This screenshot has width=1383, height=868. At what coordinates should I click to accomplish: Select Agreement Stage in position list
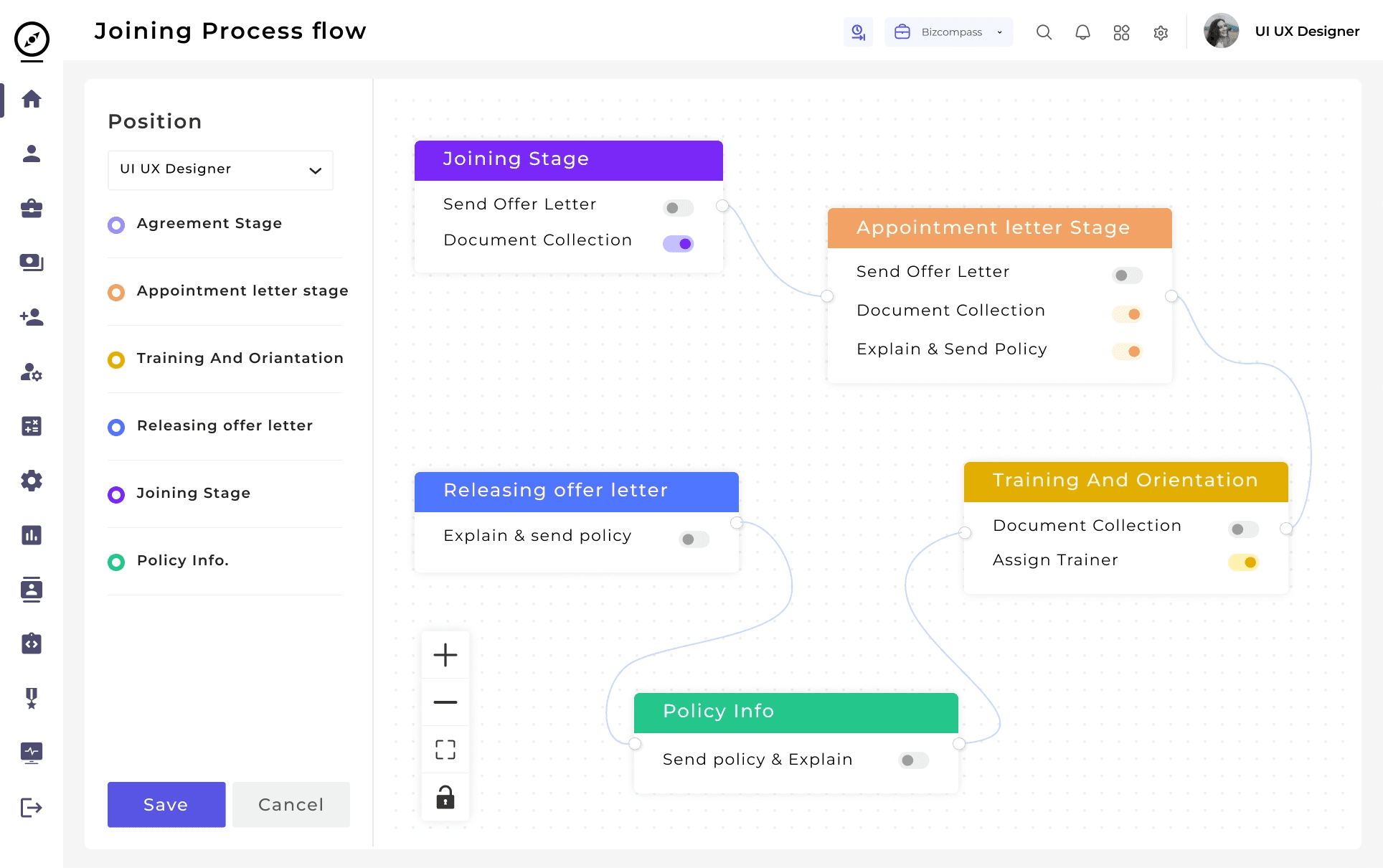(209, 224)
